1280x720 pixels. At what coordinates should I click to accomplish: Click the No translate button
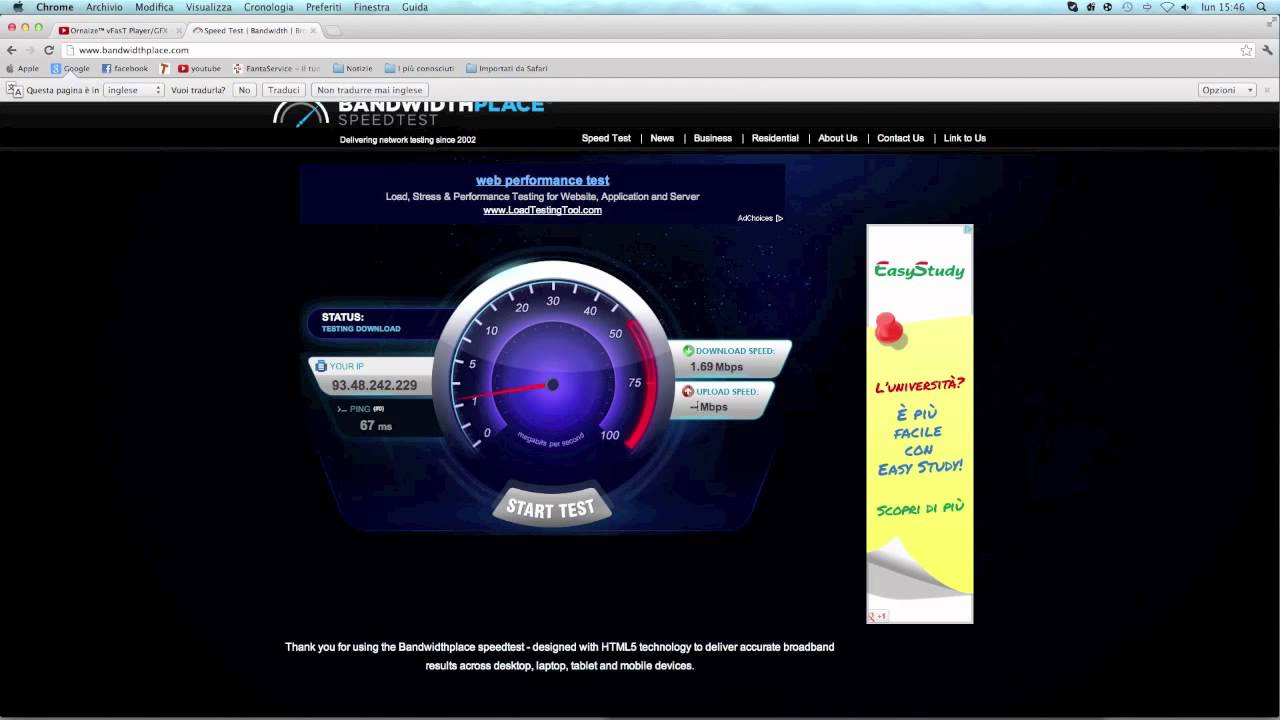click(244, 90)
